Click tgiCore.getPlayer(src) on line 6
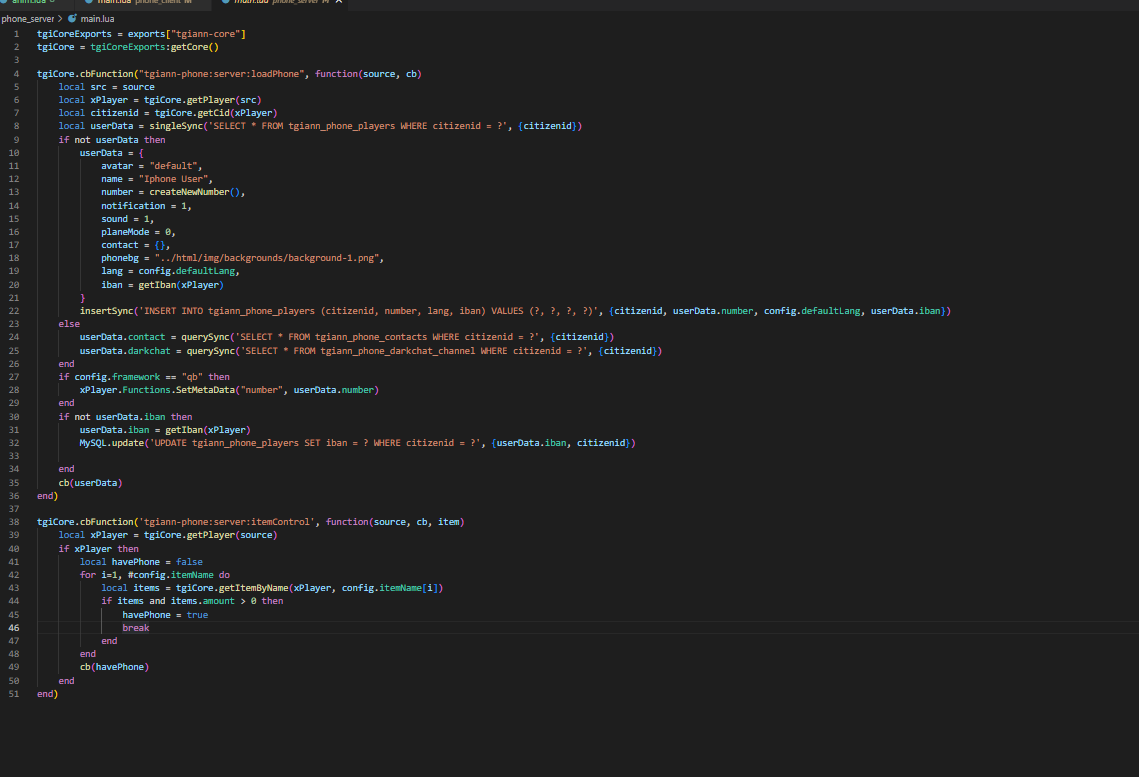Image resolution: width=1139 pixels, height=777 pixels. click(x=203, y=100)
